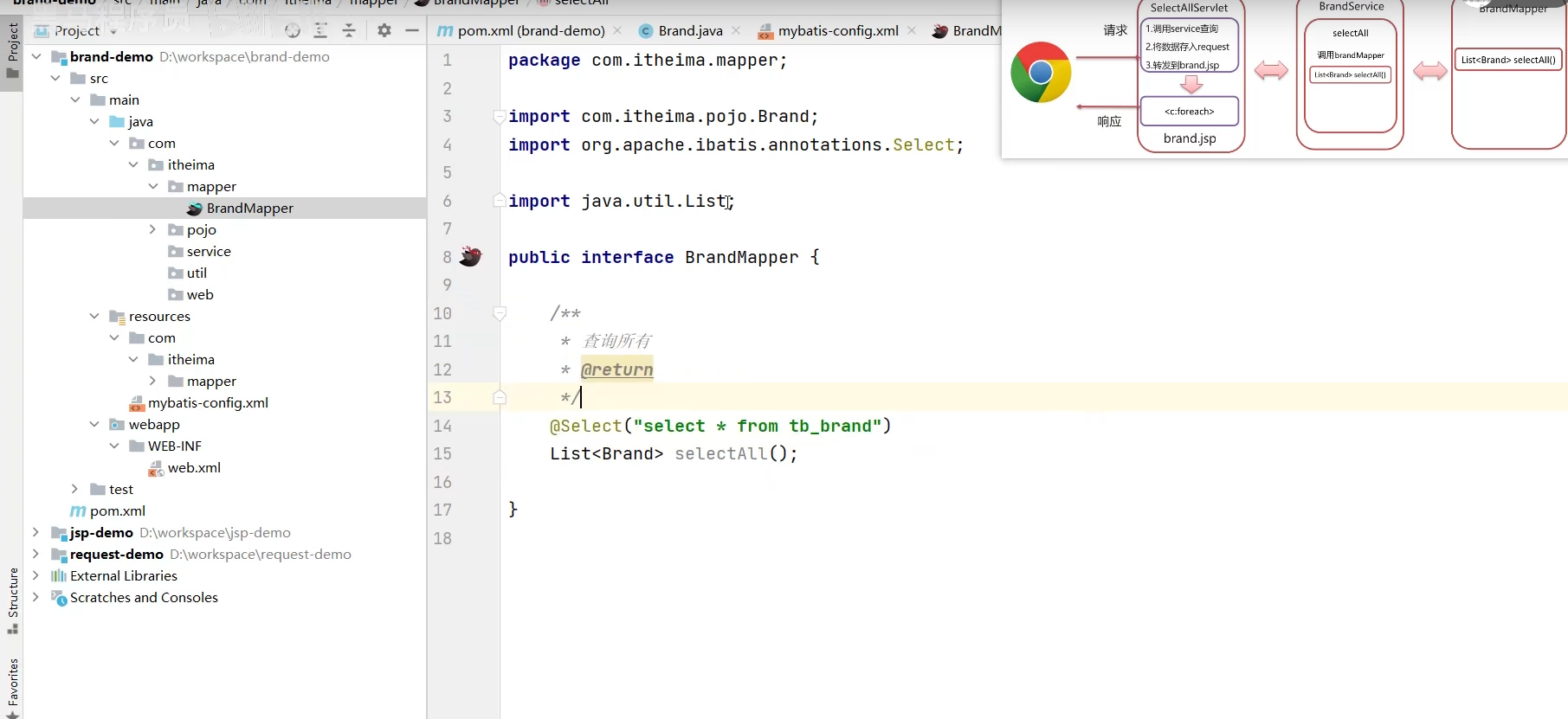Click the Chrome logo in the diagram

point(1041,72)
